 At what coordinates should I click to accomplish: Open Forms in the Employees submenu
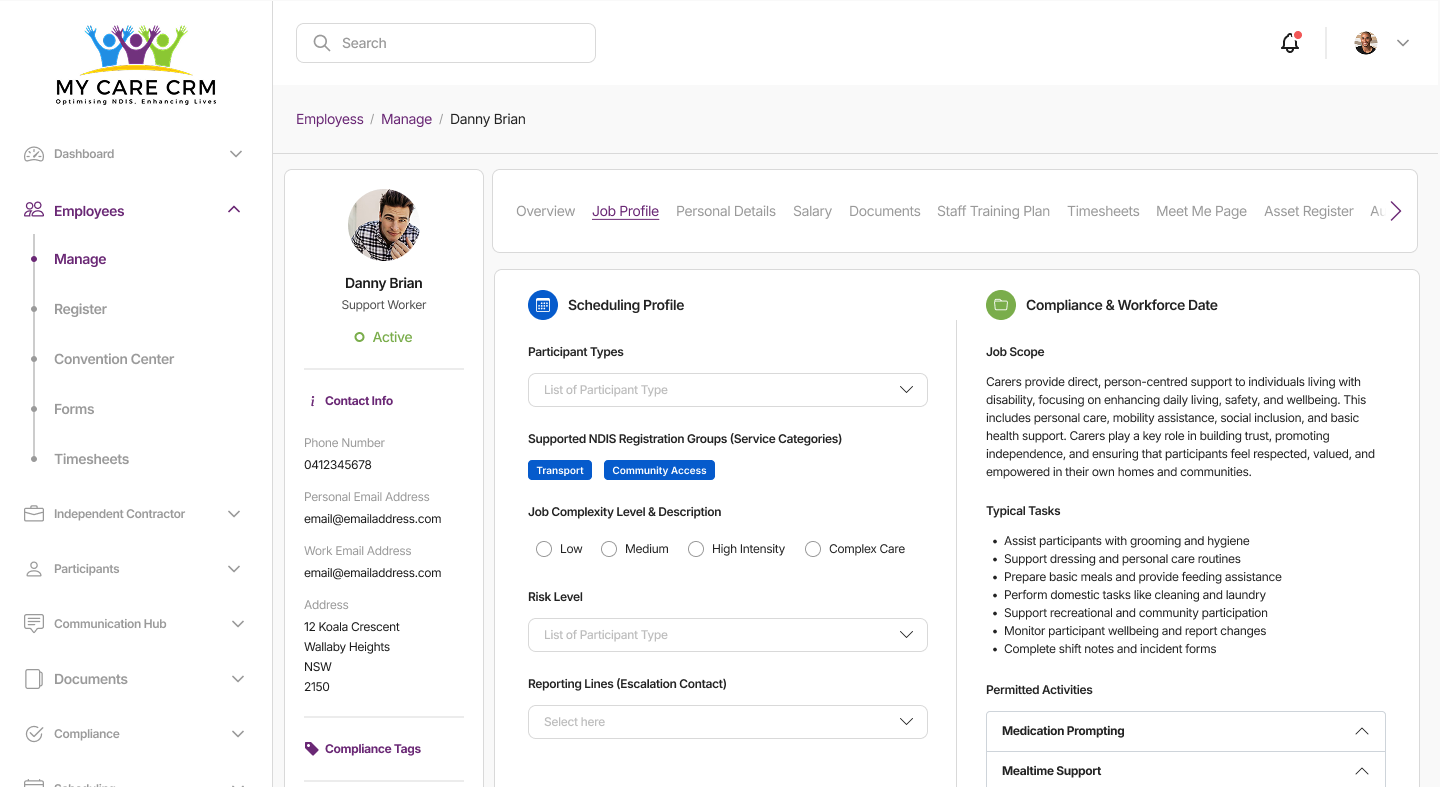click(74, 409)
